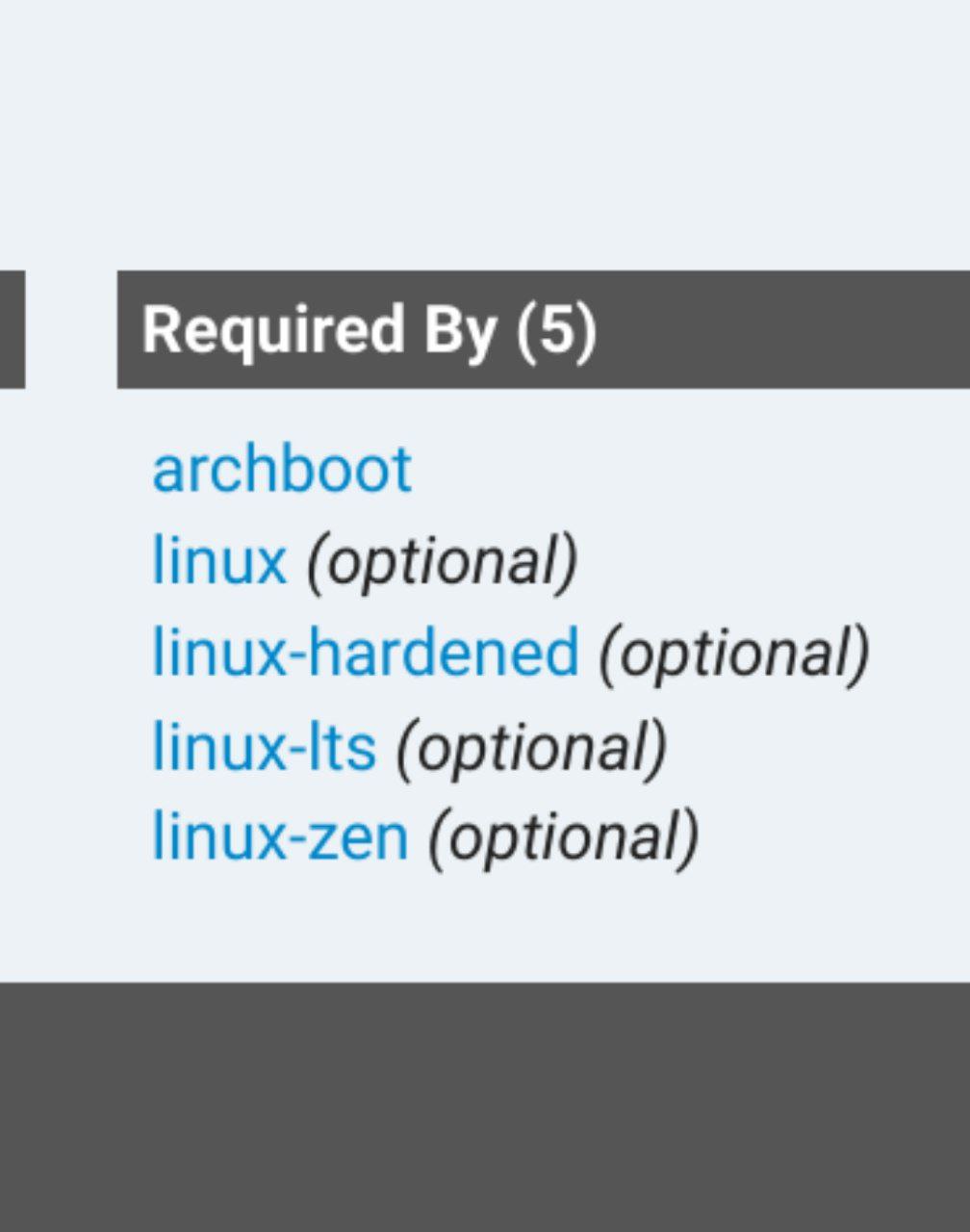The image size is (970, 1232).
Task: Go to the linux-lts package page
Action: tap(264, 746)
